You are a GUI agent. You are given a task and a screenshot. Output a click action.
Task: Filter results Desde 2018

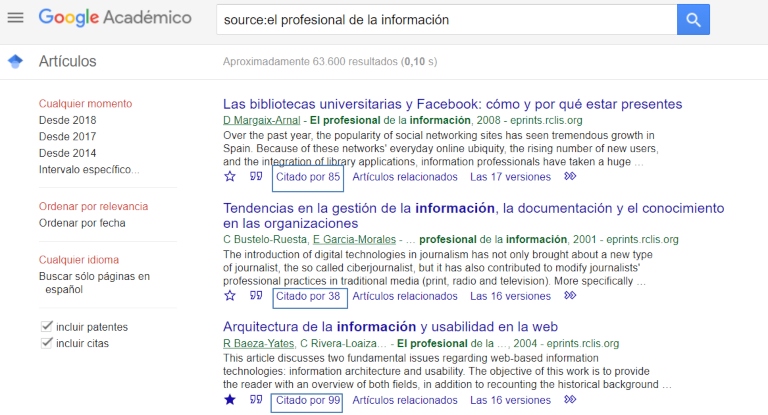[68, 120]
